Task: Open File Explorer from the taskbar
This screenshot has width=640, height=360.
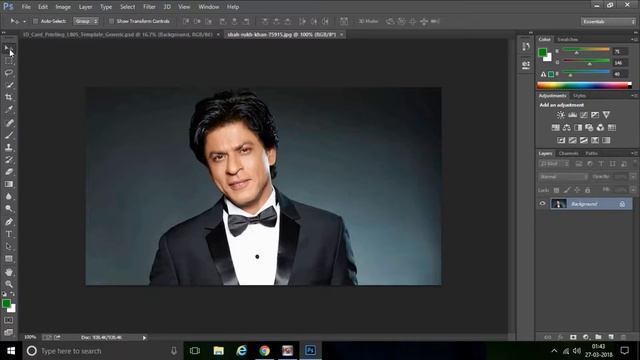Action: [x=219, y=351]
